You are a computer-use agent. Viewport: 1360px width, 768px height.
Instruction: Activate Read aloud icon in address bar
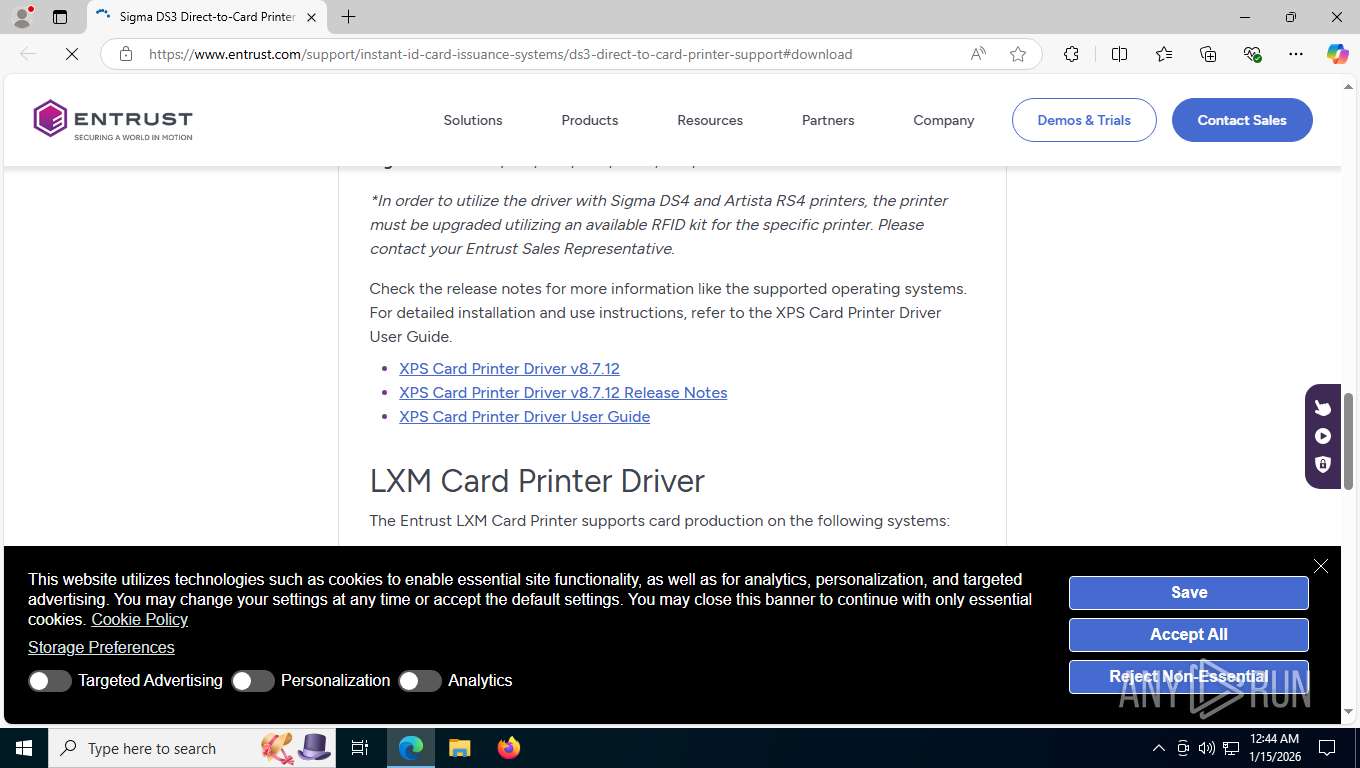point(978,54)
